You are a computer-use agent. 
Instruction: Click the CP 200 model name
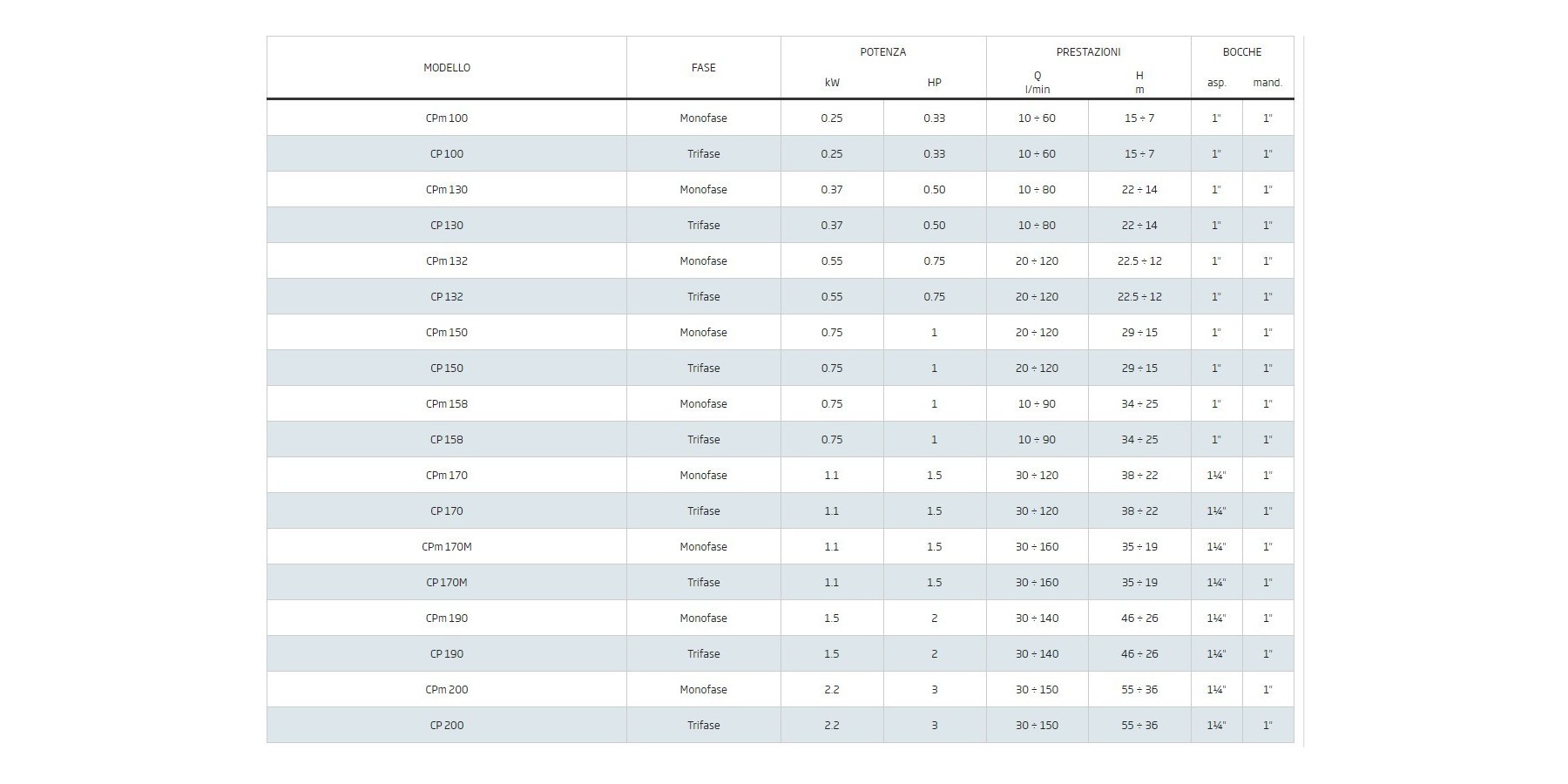[447, 726]
